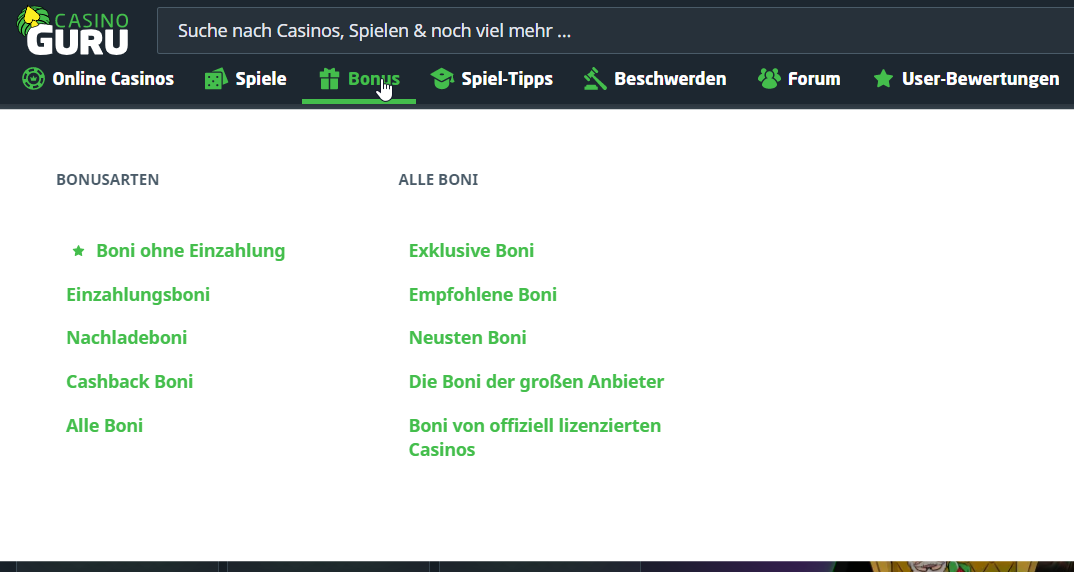Image resolution: width=1074 pixels, height=572 pixels.
Task: Click the gavel icon beside Beschwerden
Action: (x=595, y=79)
